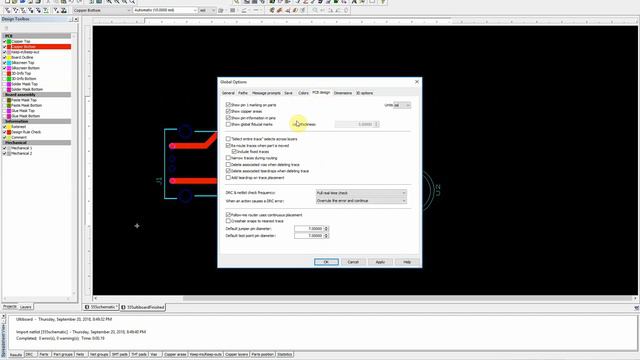This screenshot has width=640, height=360.
Task: Enable Solder Mask Top layer checkbox
Action: click(x=4, y=84)
